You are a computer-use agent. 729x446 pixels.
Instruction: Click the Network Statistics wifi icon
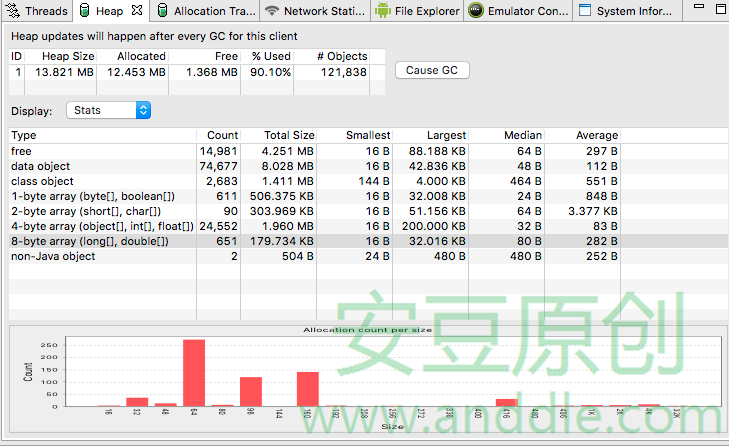(272, 10)
